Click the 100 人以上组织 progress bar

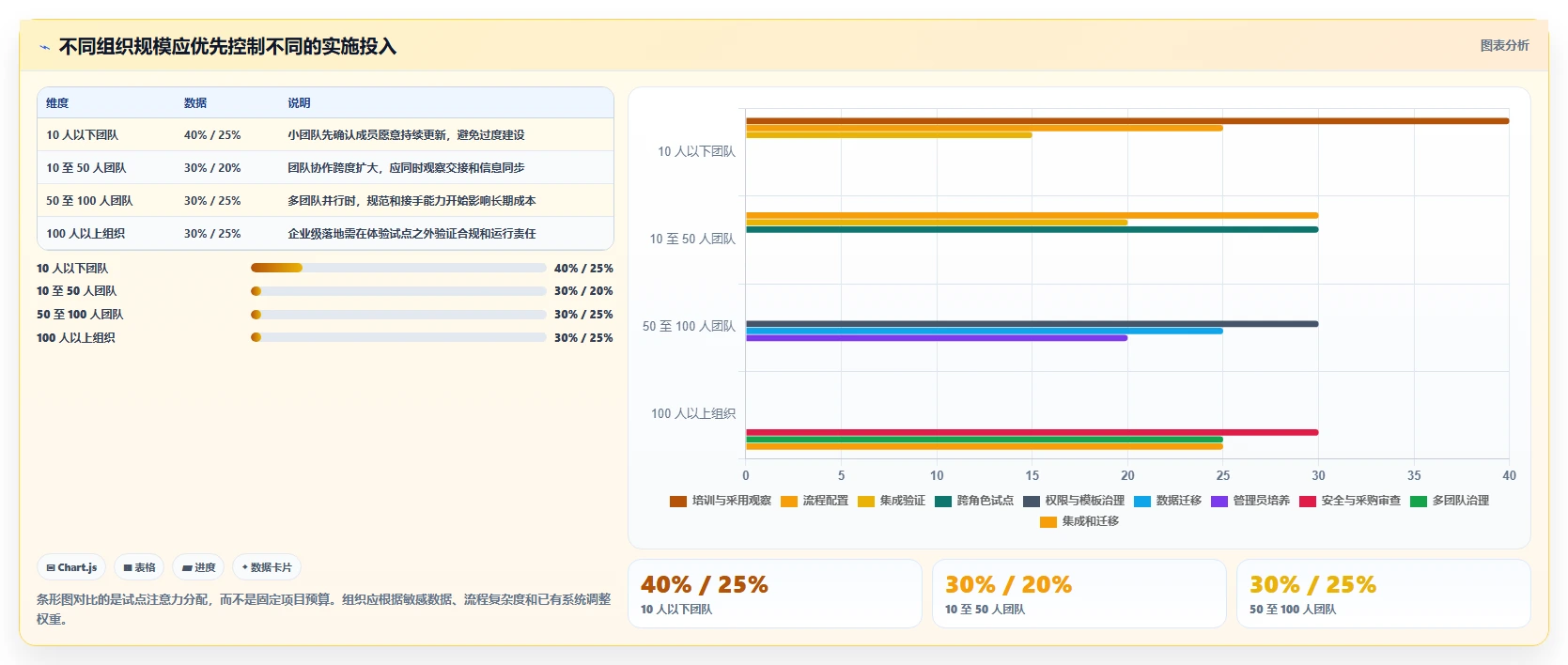(398, 337)
